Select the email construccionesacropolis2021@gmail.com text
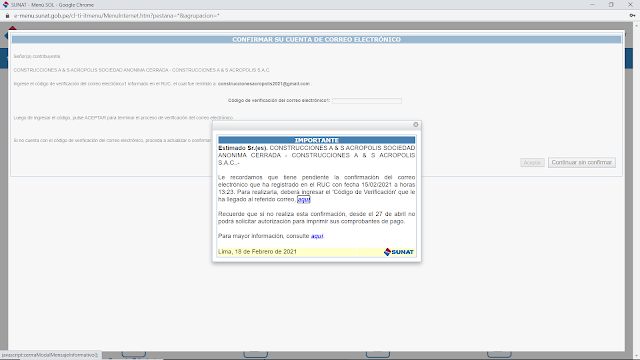Viewport: 640px width, 360px height. (264, 84)
